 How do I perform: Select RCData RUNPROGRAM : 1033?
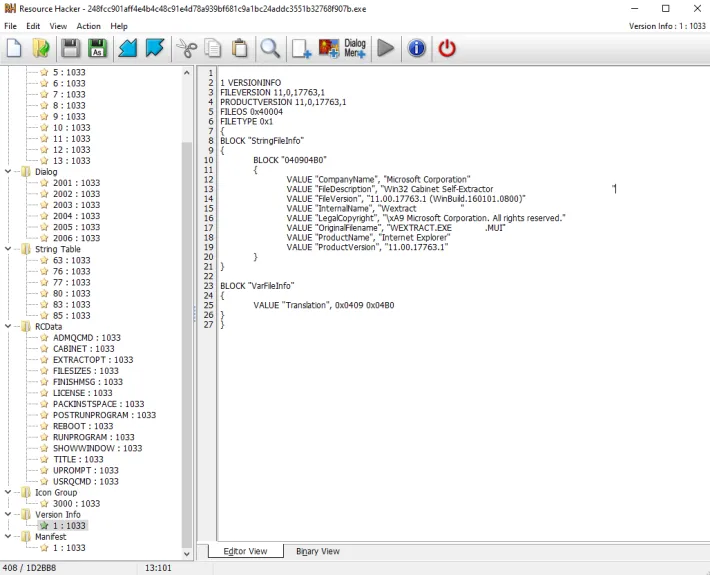click(93, 437)
